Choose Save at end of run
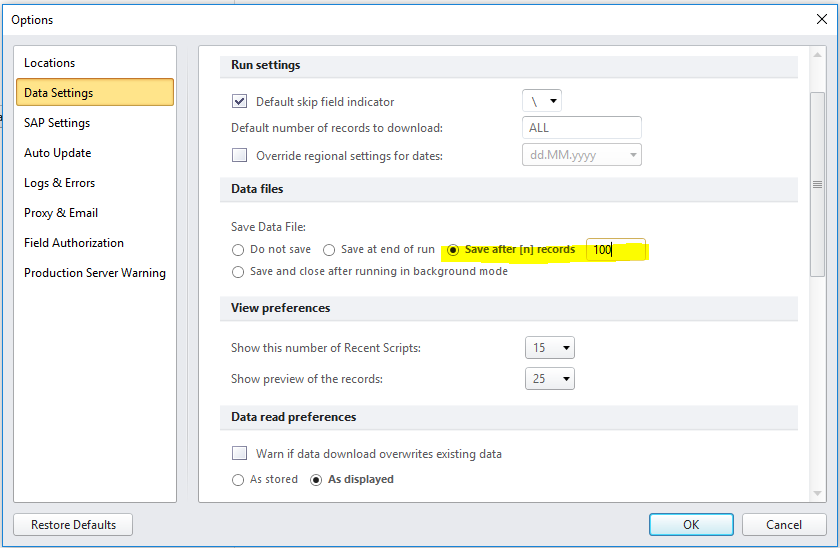Viewport: 840px width, 548px height. pyautogui.click(x=329, y=250)
